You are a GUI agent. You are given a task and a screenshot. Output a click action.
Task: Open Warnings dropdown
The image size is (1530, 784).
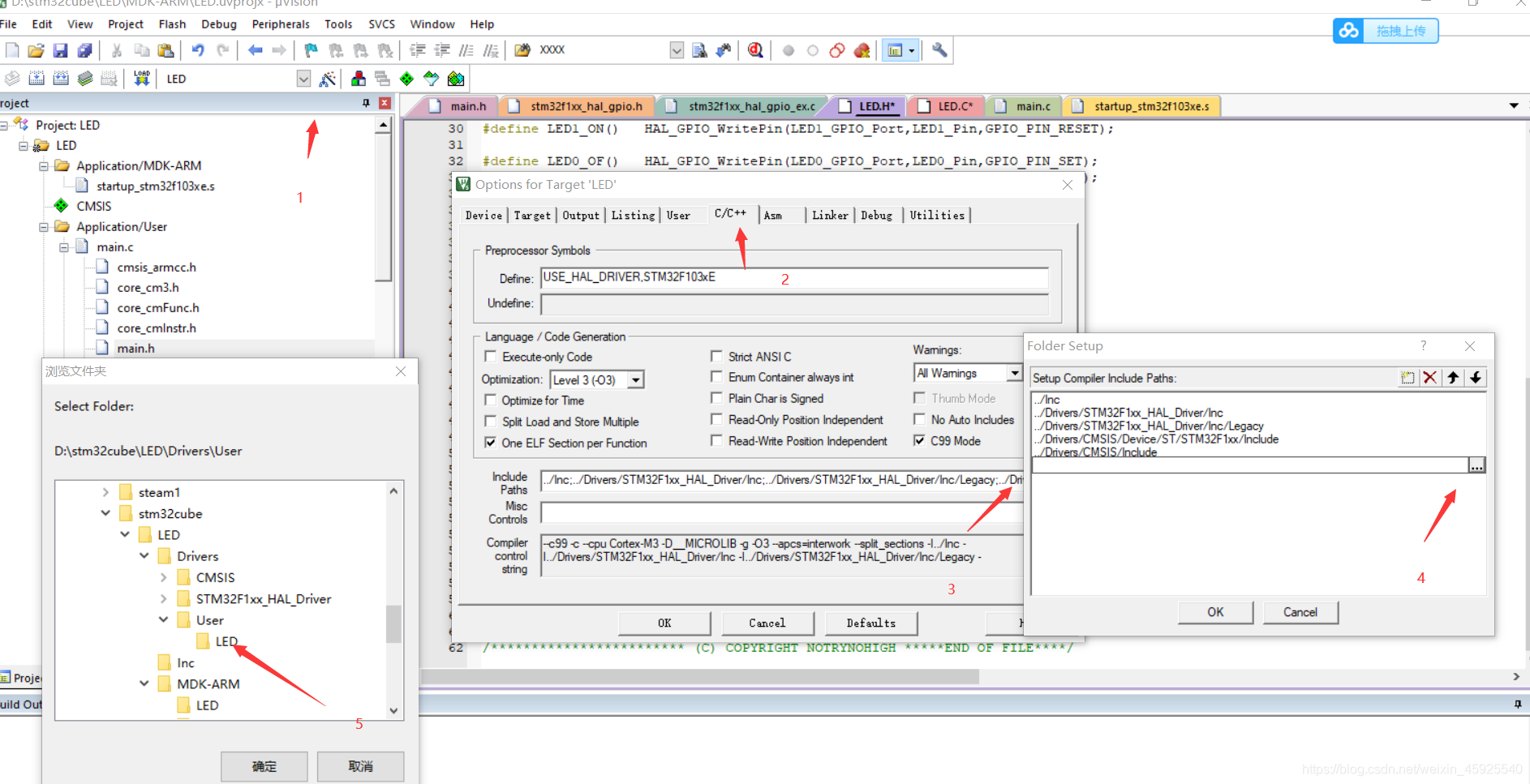coord(1014,373)
